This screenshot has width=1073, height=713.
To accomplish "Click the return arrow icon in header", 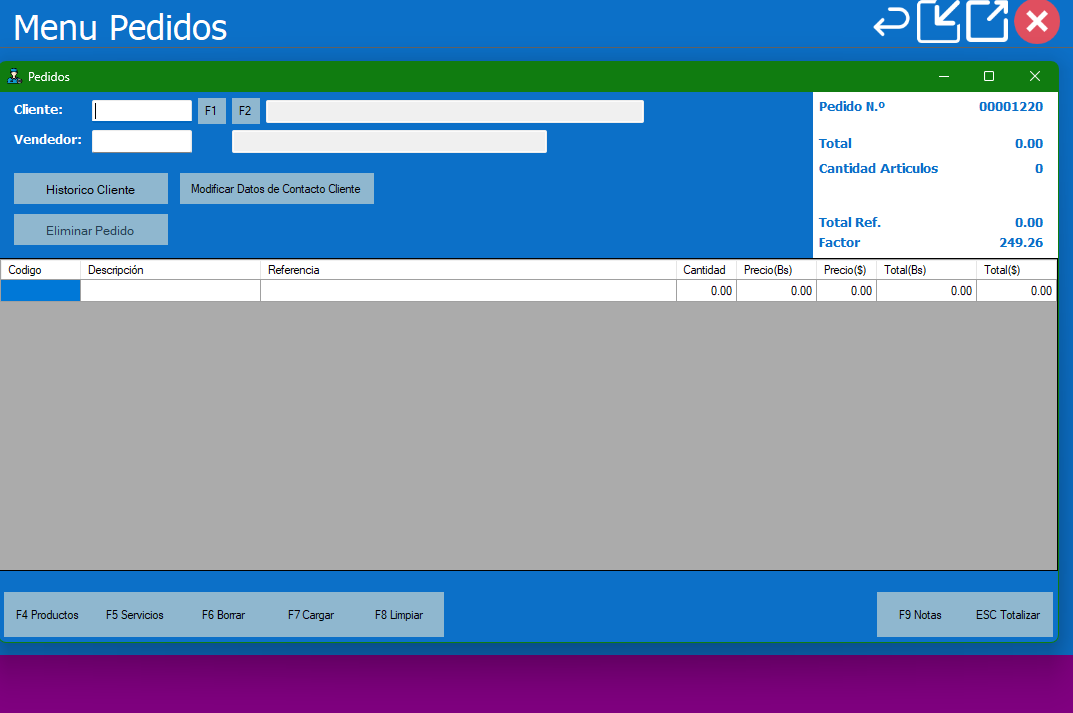I will (x=891, y=22).
